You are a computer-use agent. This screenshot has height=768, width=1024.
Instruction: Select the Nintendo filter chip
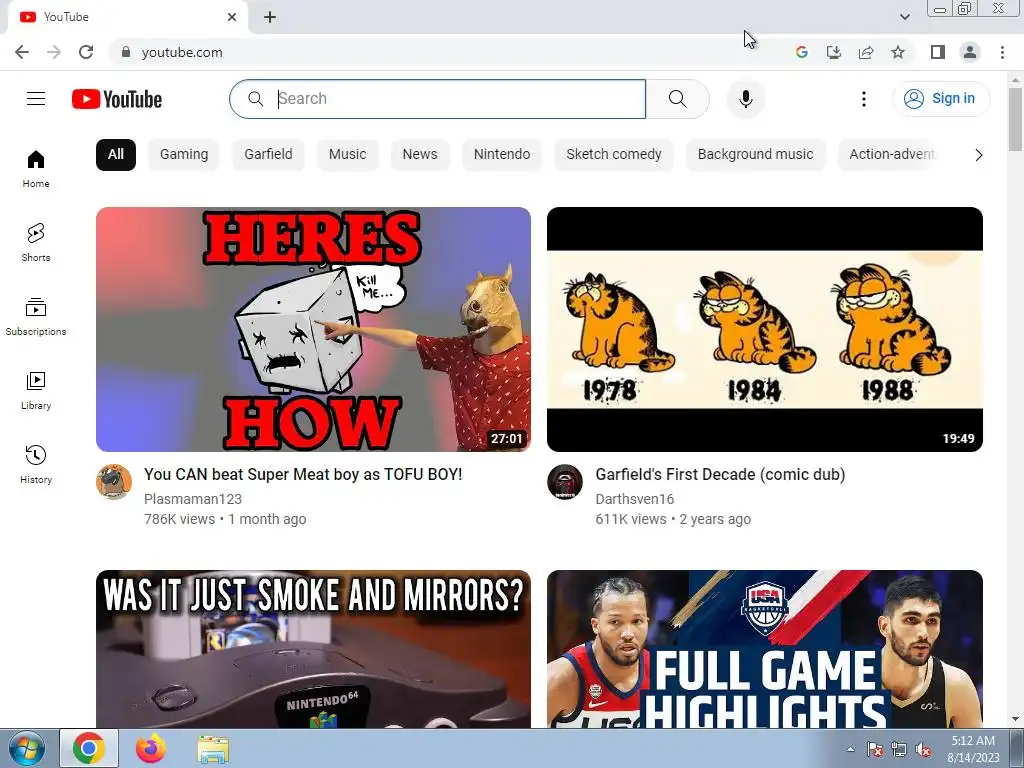[502, 155]
